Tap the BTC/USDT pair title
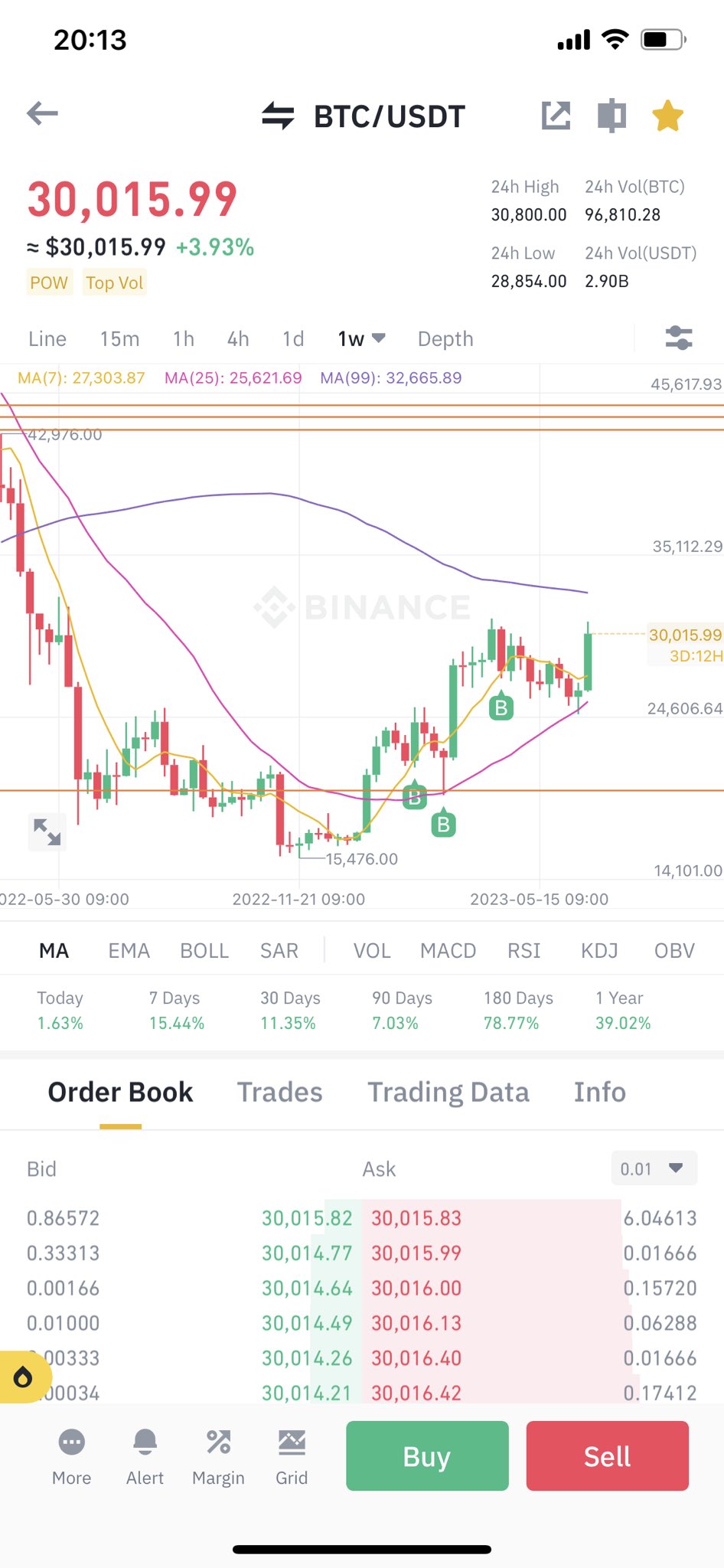 pyautogui.click(x=390, y=116)
